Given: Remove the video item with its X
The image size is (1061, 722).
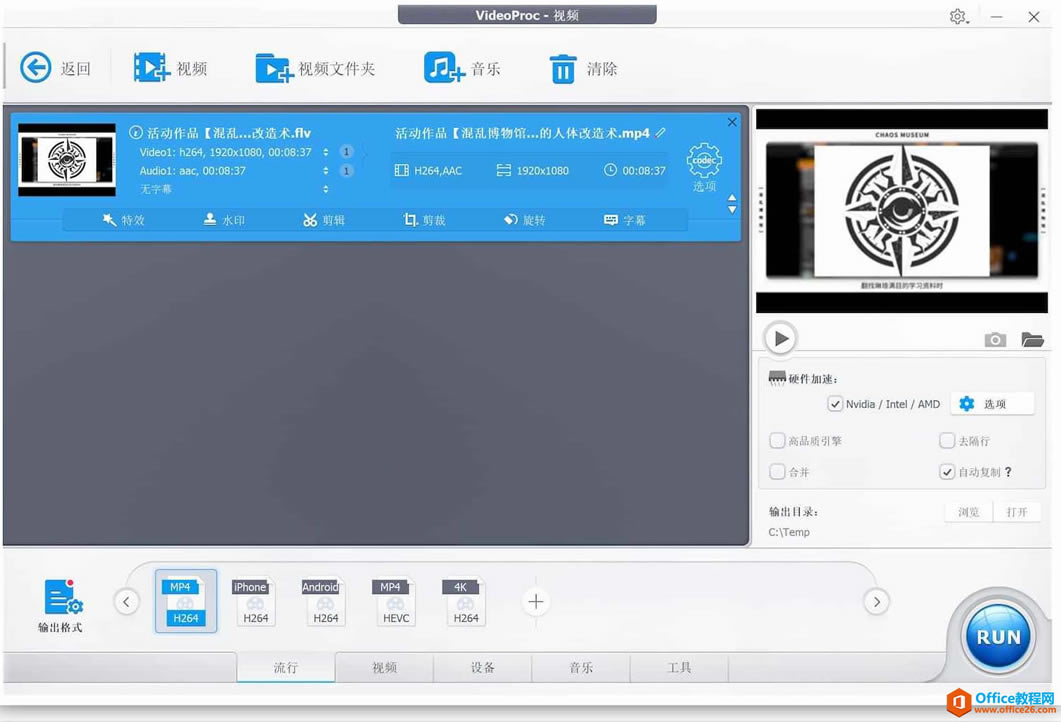Looking at the screenshot, I should 732,122.
